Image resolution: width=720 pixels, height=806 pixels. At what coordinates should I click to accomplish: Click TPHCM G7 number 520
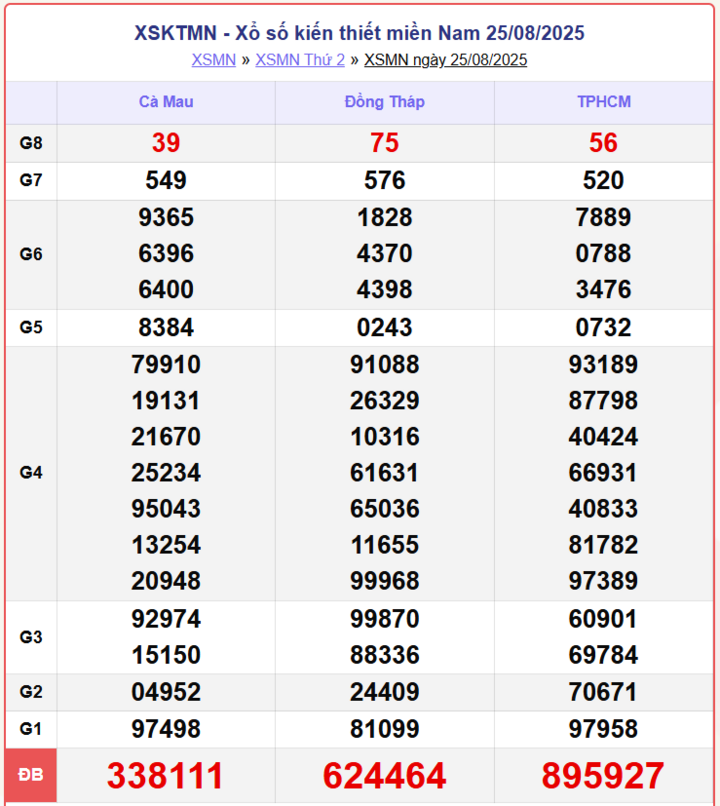click(603, 180)
